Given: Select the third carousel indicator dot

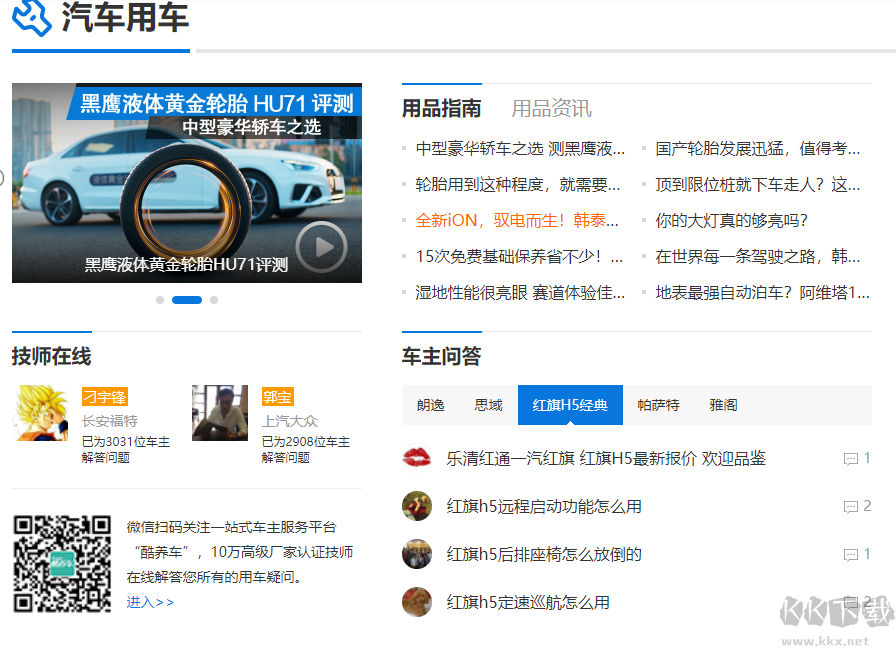Looking at the screenshot, I should click(214, 300).
